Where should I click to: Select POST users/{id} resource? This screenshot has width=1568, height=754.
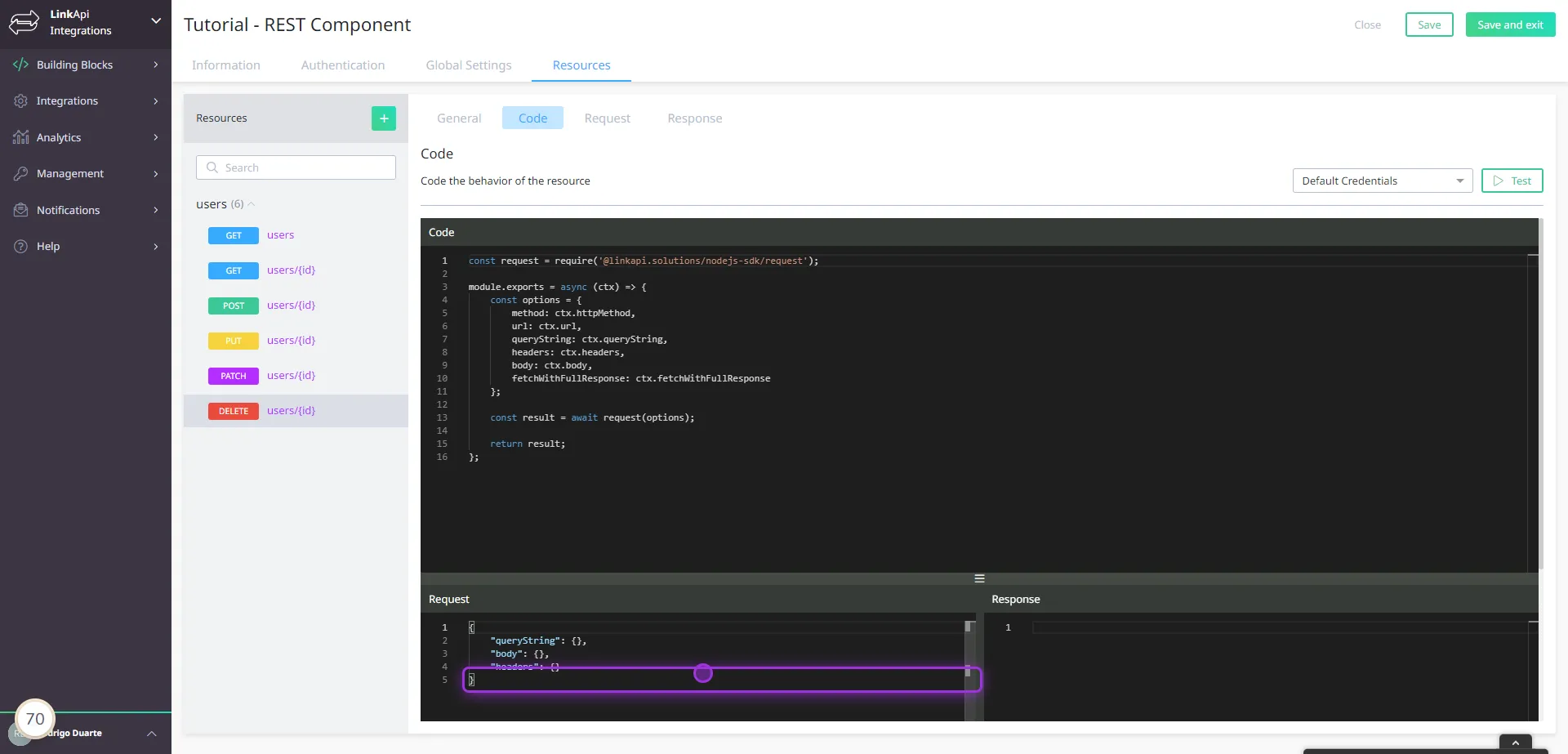click(296, 306)
